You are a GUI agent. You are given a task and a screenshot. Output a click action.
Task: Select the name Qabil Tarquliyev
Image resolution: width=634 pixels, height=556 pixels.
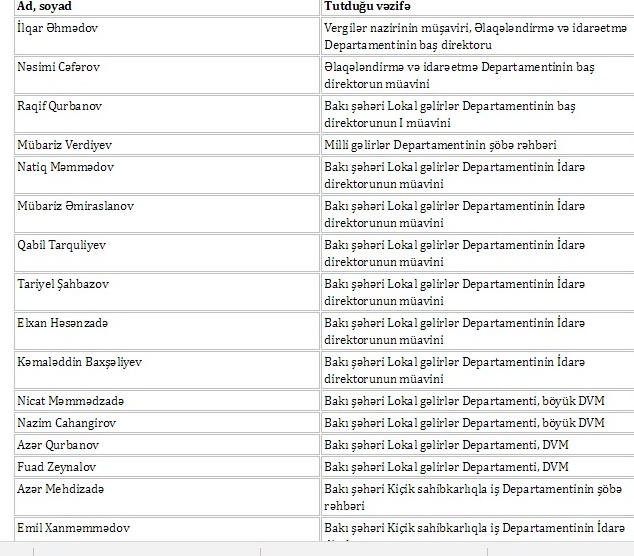(x=61, y=245)
